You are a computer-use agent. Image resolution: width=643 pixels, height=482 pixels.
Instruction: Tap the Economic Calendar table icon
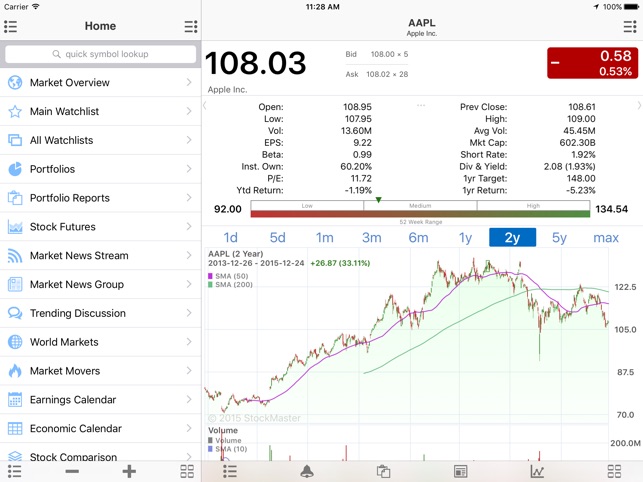(x=15, y=428)
